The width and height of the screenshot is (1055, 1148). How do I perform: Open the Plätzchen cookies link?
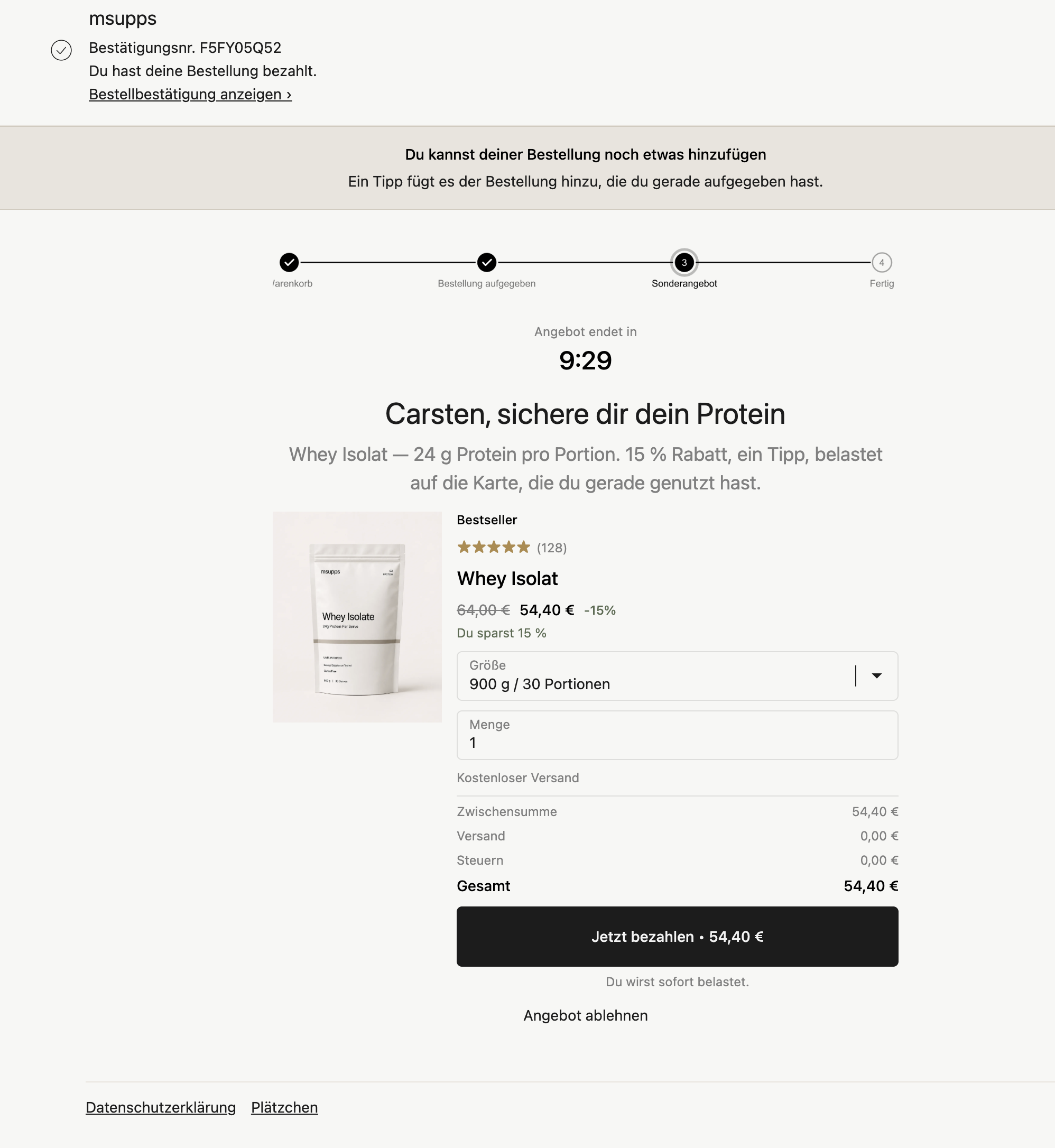point(284,1107)
